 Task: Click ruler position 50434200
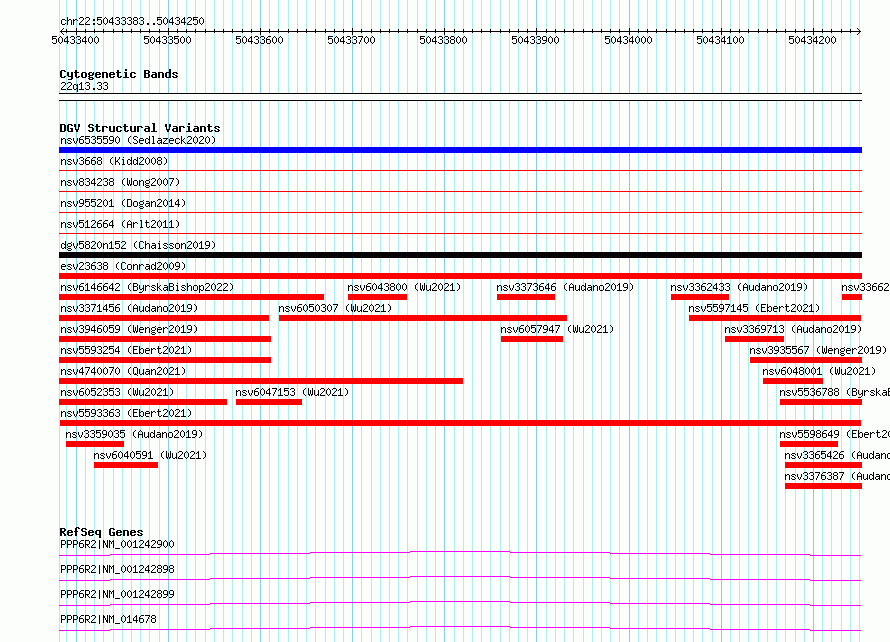812,40
